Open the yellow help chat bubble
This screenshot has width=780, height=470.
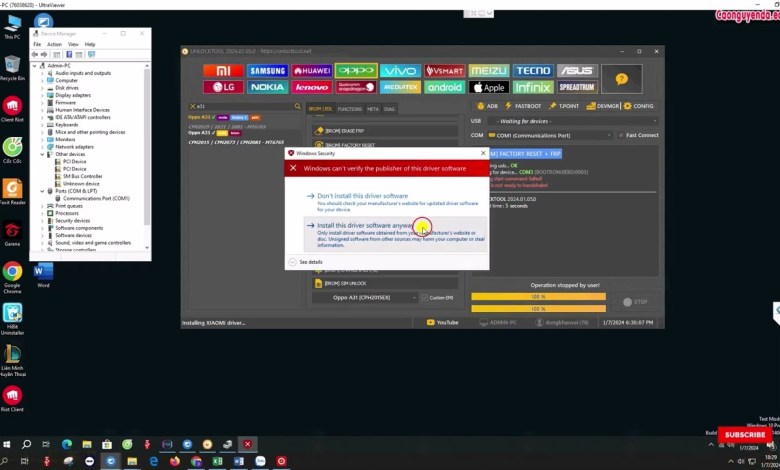tap(621, 79)
